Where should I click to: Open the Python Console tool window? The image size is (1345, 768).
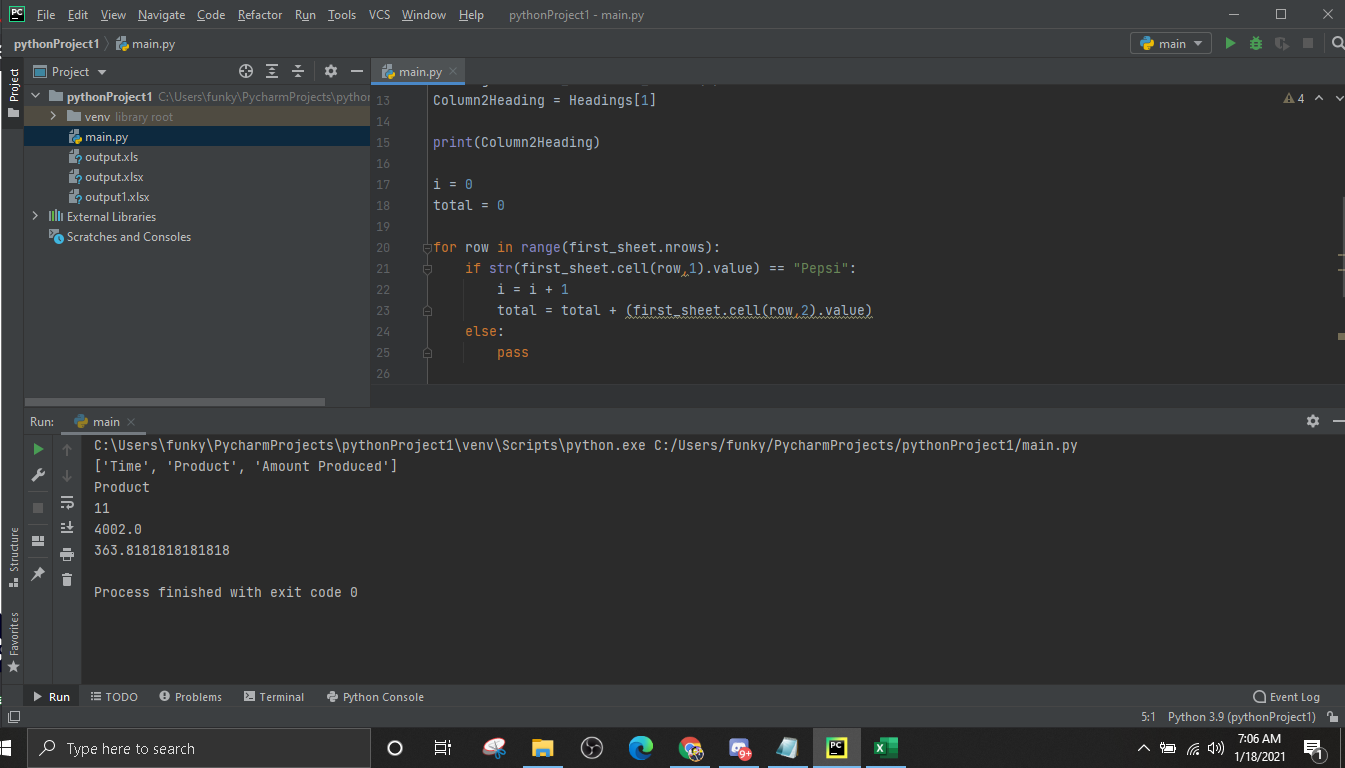pos(375,697)
